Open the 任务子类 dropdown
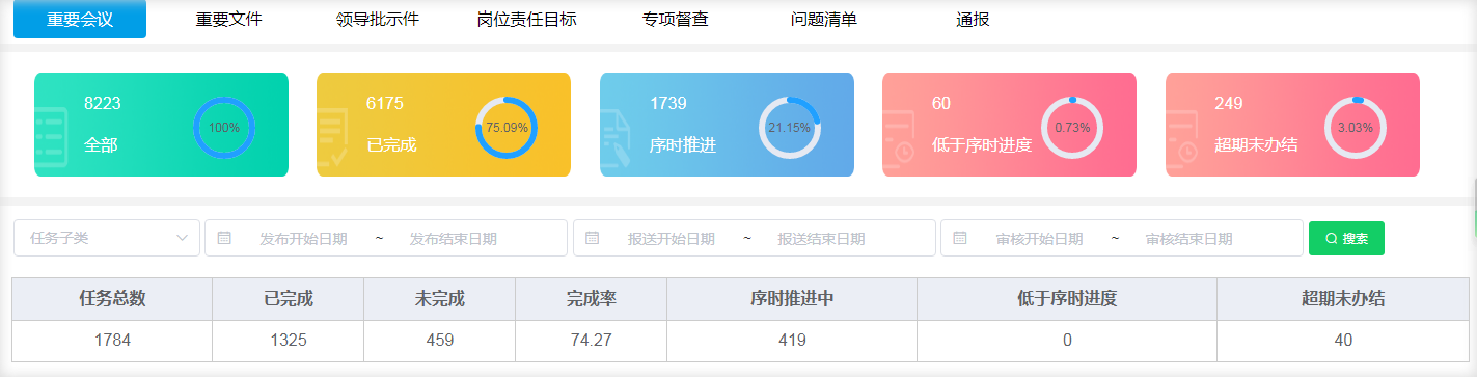1477x377 pixels. (x=107, y=238)
